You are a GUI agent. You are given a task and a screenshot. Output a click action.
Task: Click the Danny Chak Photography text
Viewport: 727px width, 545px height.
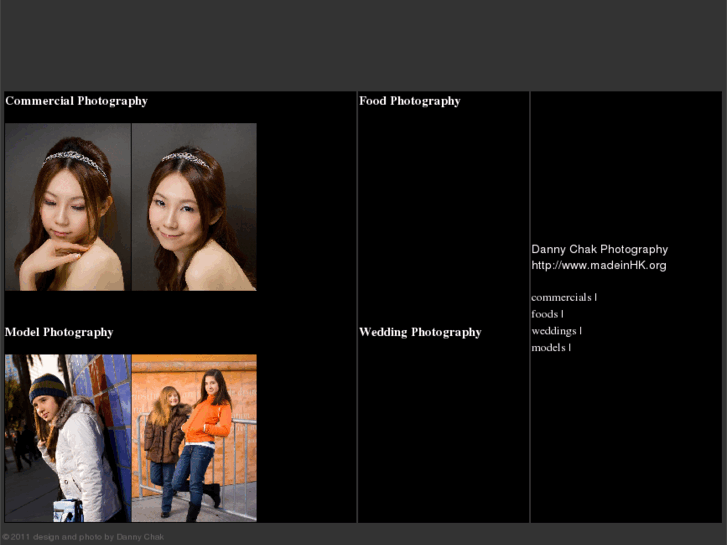coord(599,250)
